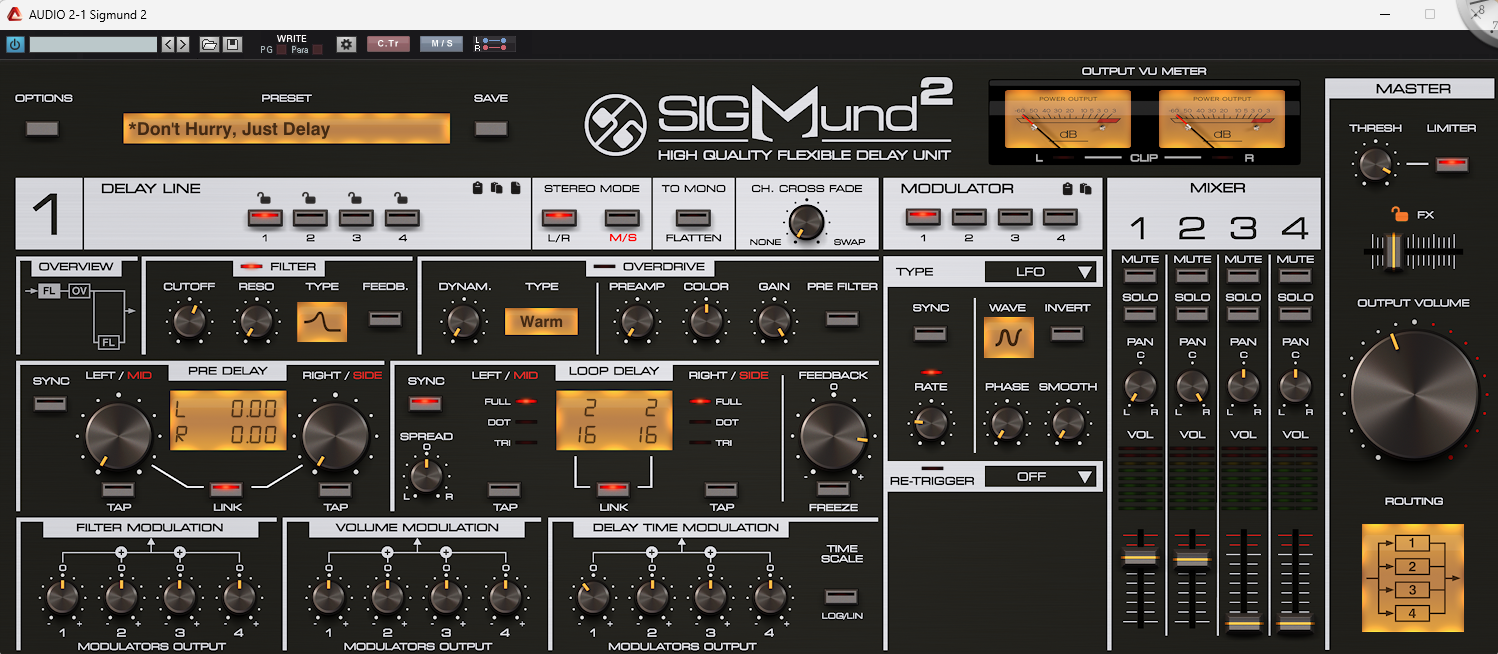
Task: Toggle padlock above delay line 4
Action: tap(400, 197)
